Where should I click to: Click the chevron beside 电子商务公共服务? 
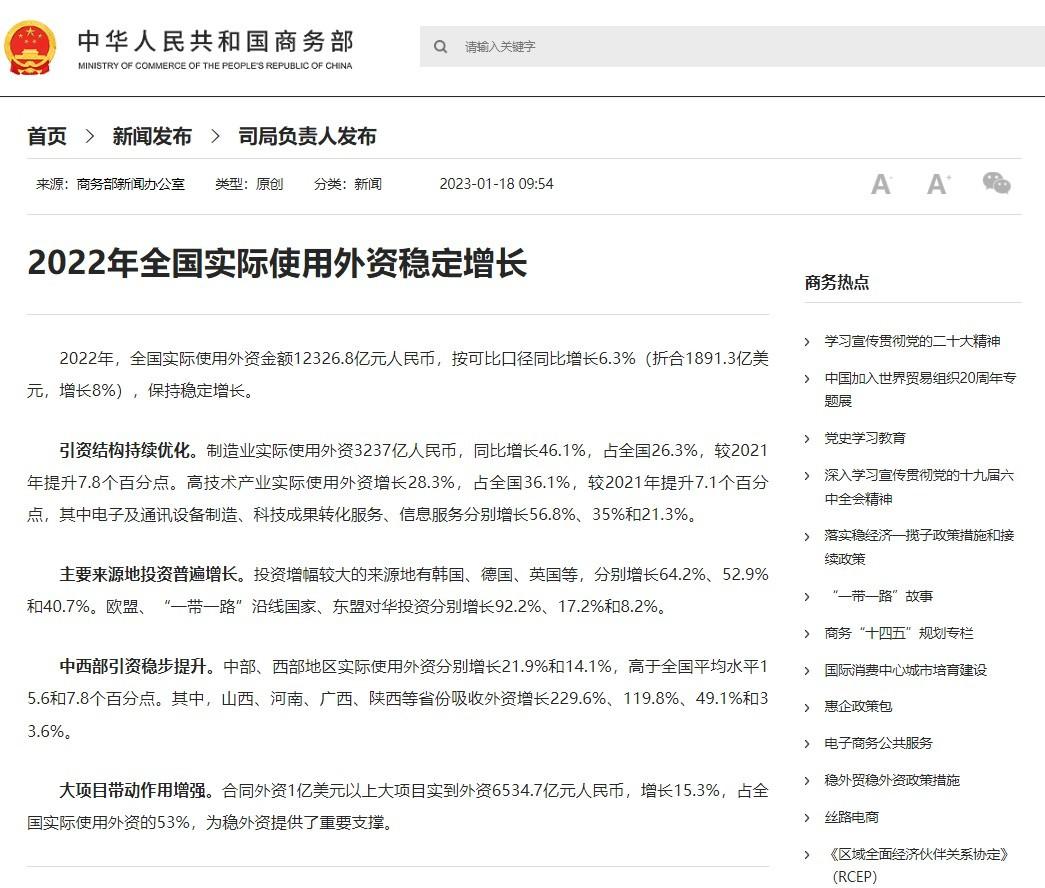pos(807,744)
